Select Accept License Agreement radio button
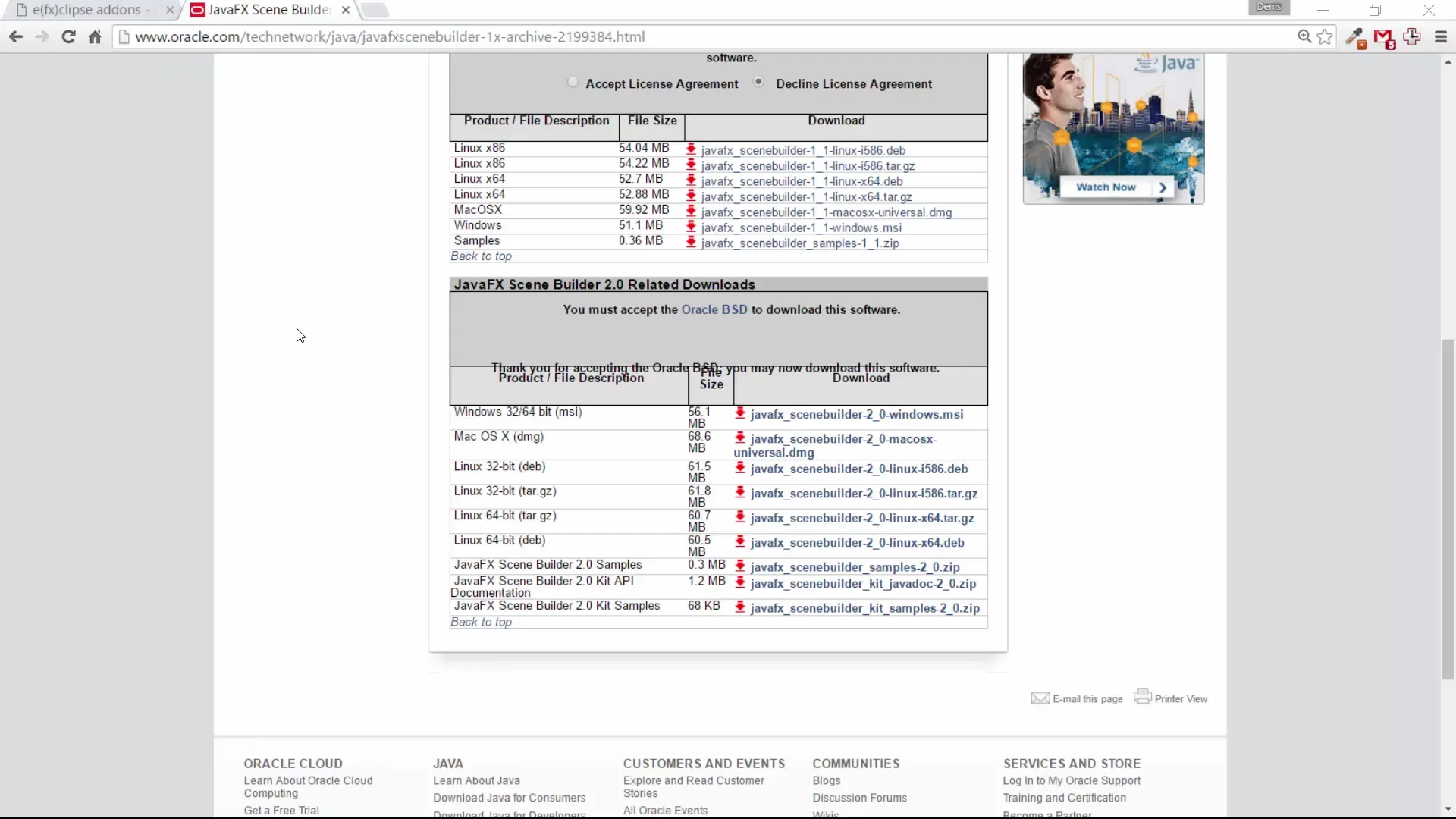 573,82
